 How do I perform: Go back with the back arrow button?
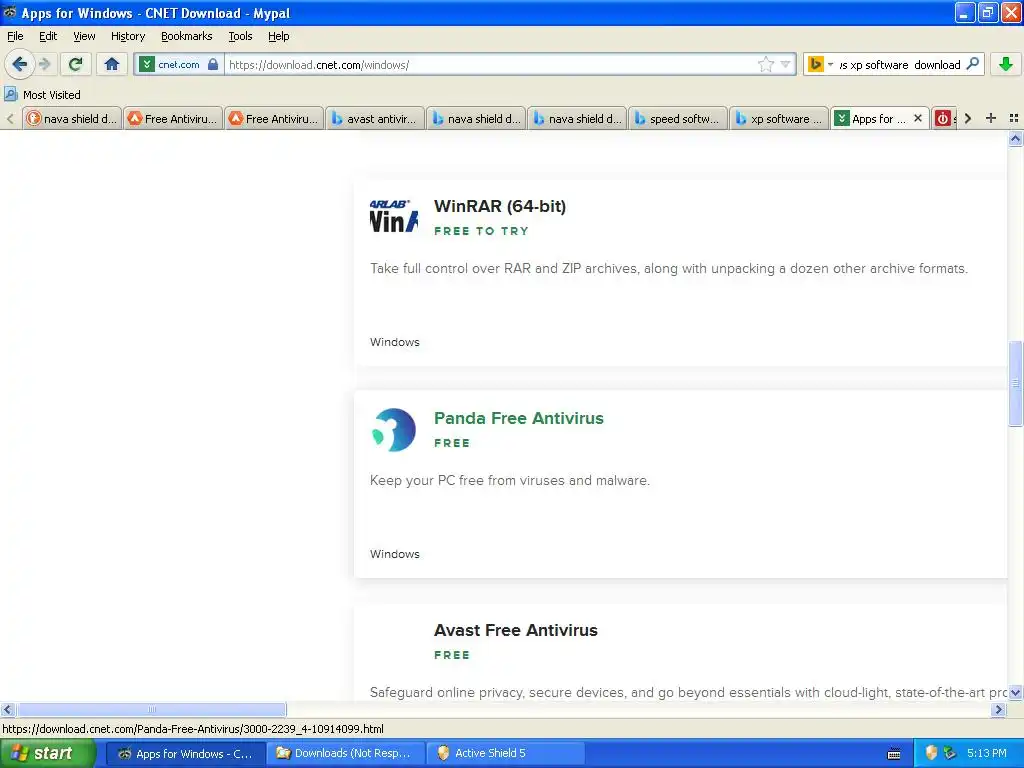pyautogui.click(x=20, y=64)
